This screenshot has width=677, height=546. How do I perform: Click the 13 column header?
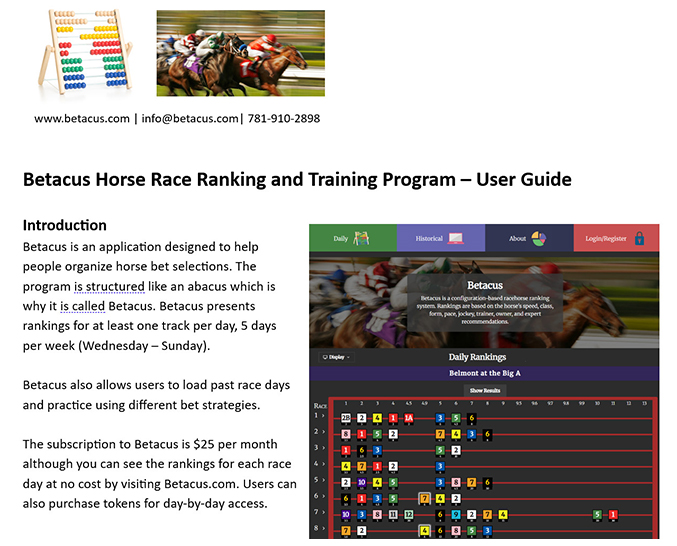[644, 403]
